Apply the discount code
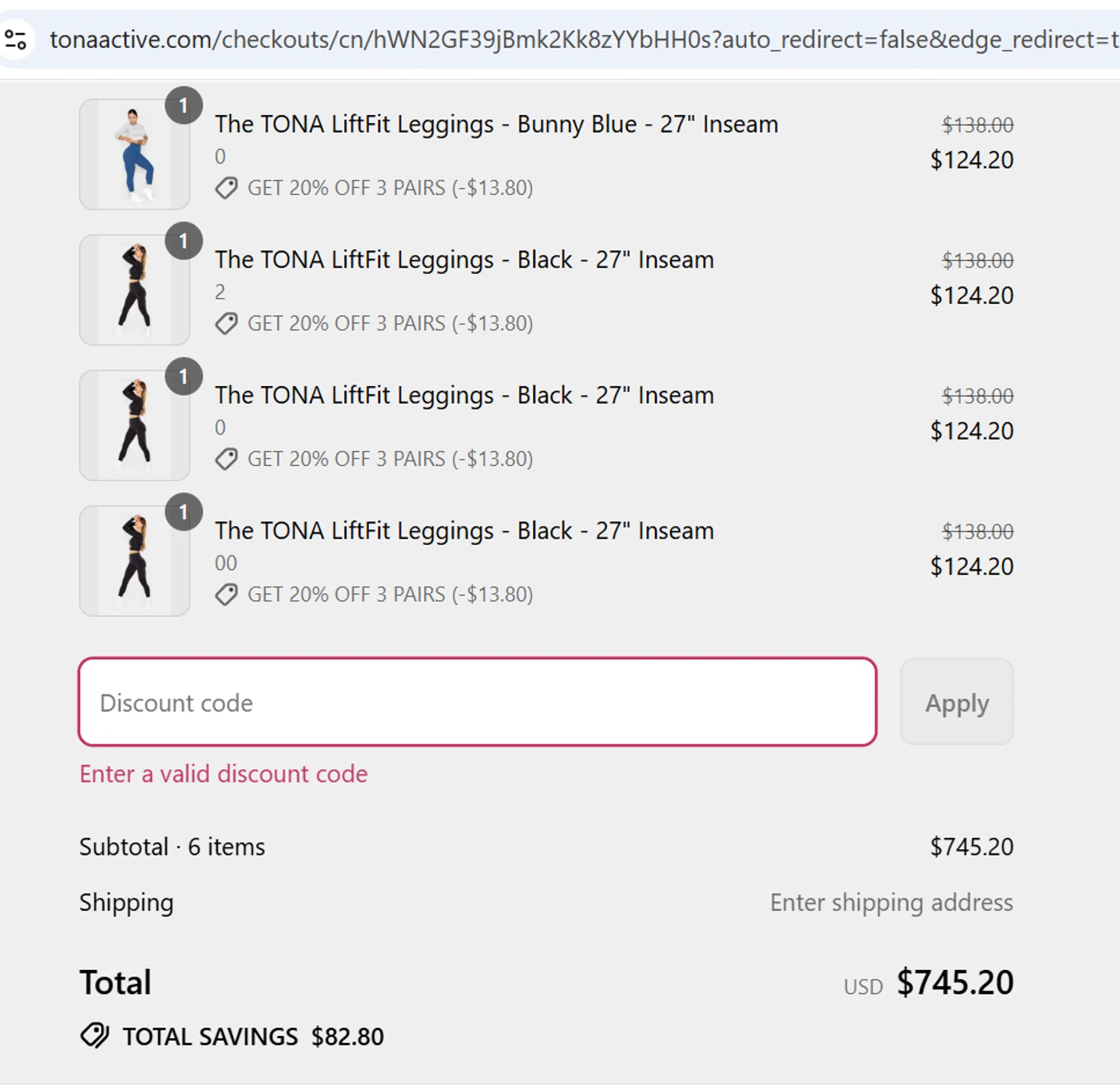 click(x=956, y=702)
